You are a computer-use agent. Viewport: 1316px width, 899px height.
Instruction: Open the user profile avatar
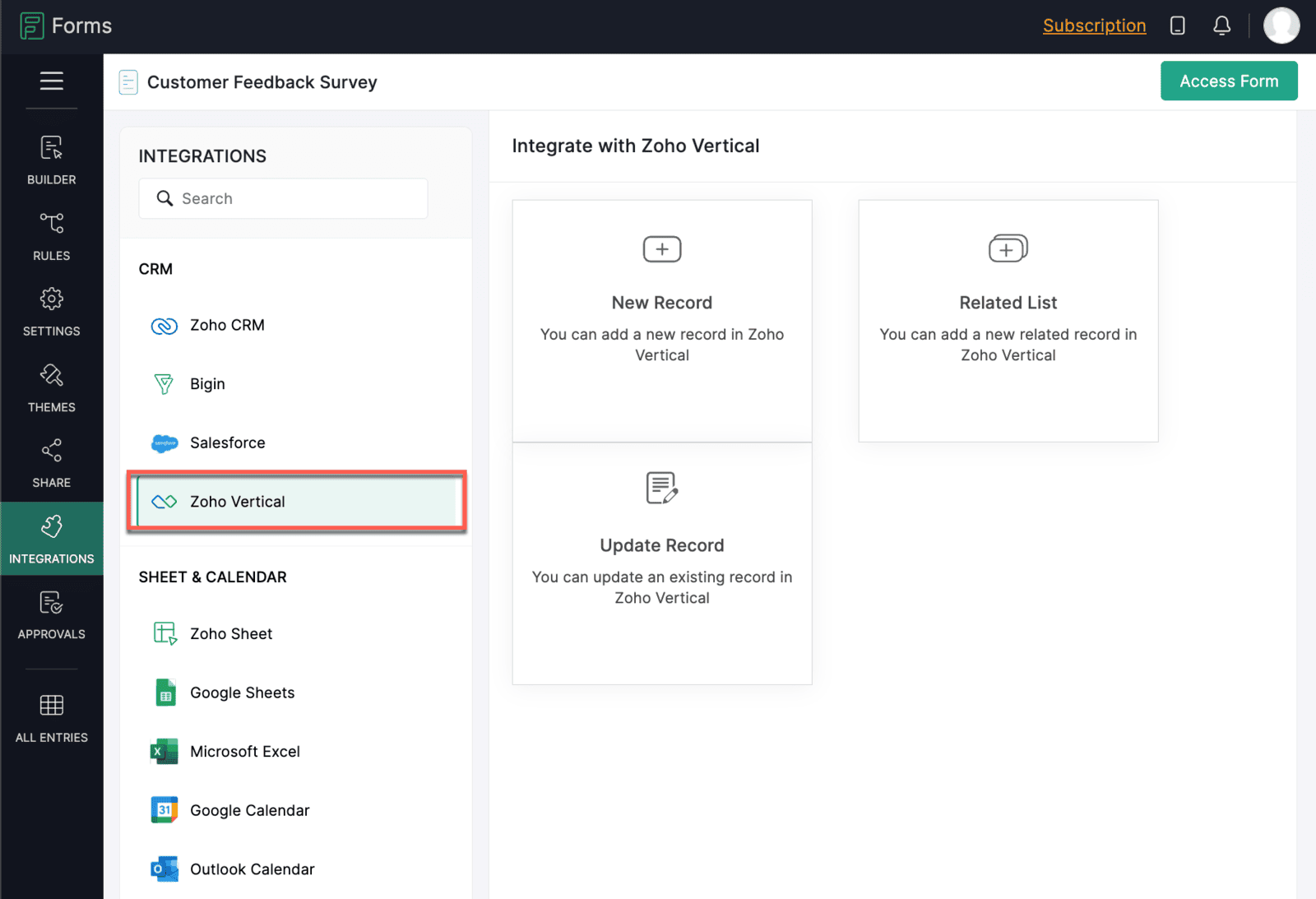(x=1281, y=25)
